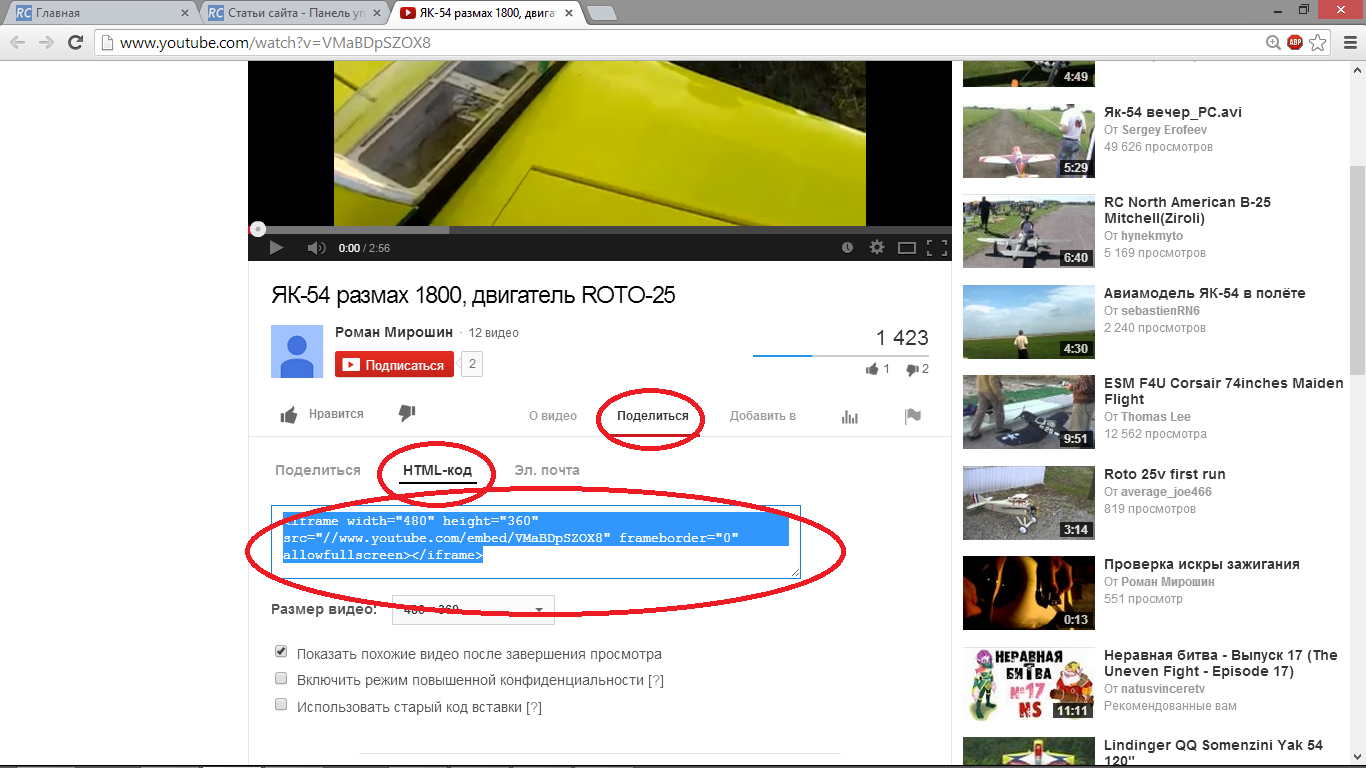Click the thumbs-up icon beside Нравится

[289, 415]
